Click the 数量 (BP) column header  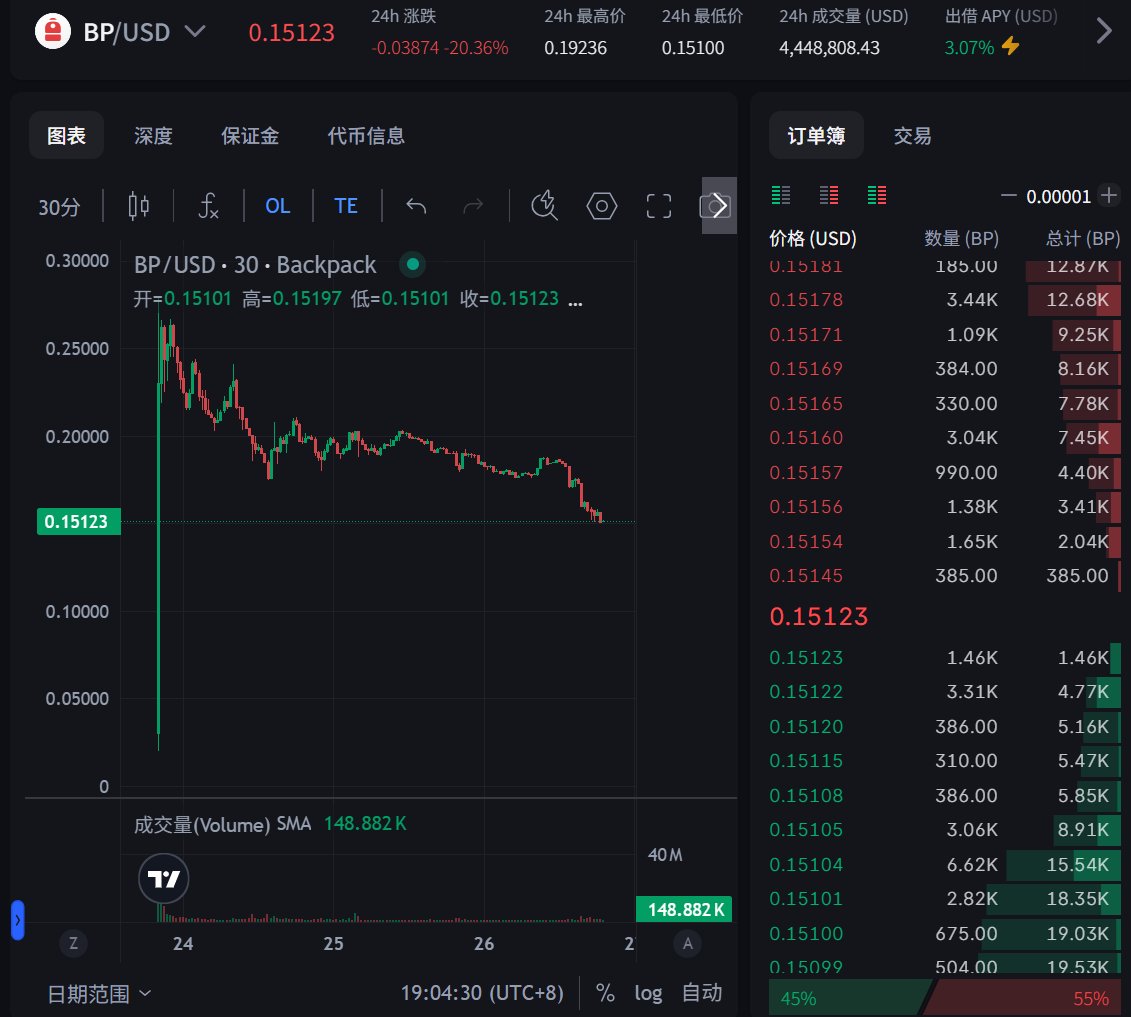[x=961, y=238]
